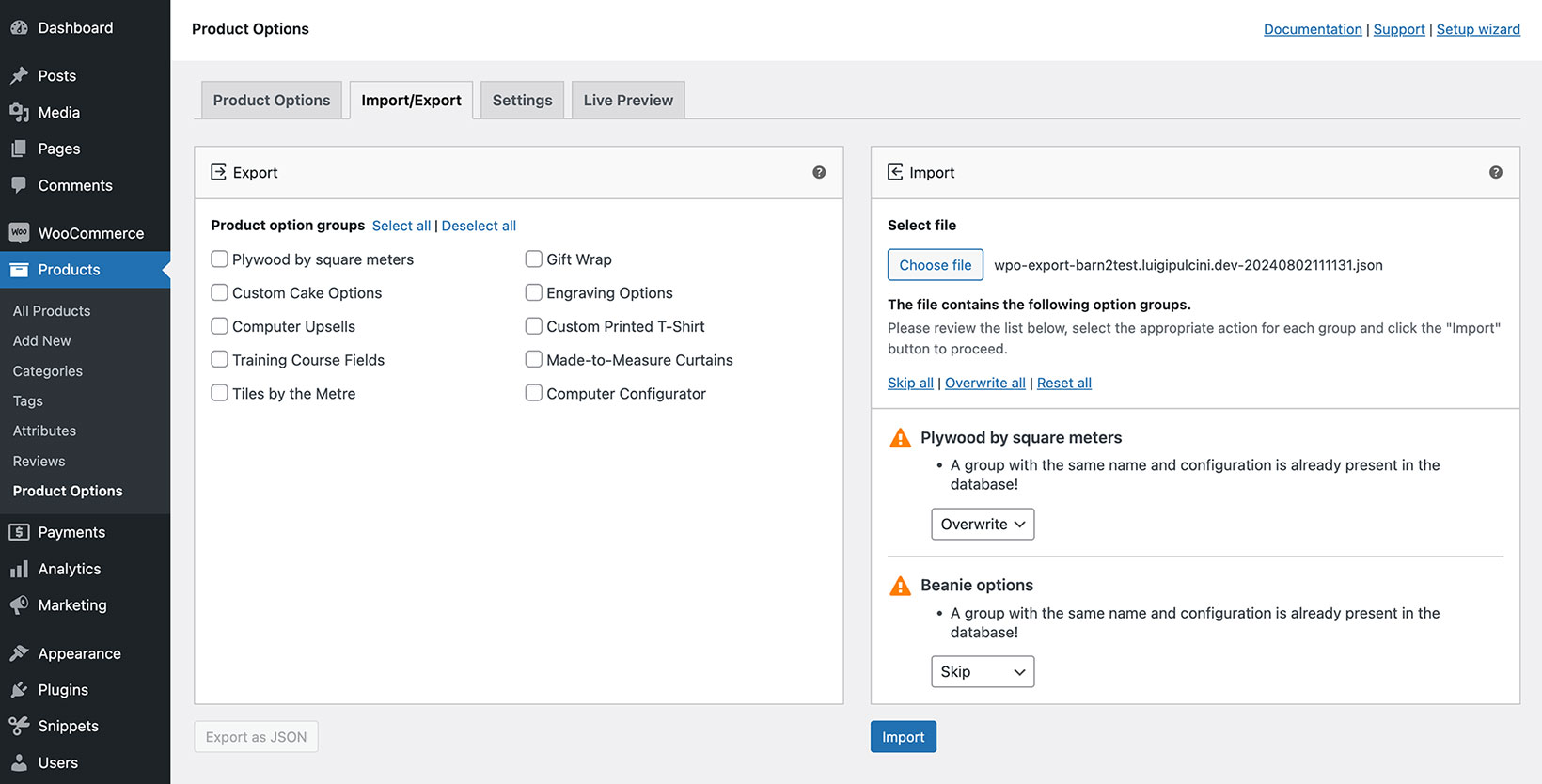Click Select all export groups link
The width and height of the screenshot is (1542, 784).
(x=401, y=226)
